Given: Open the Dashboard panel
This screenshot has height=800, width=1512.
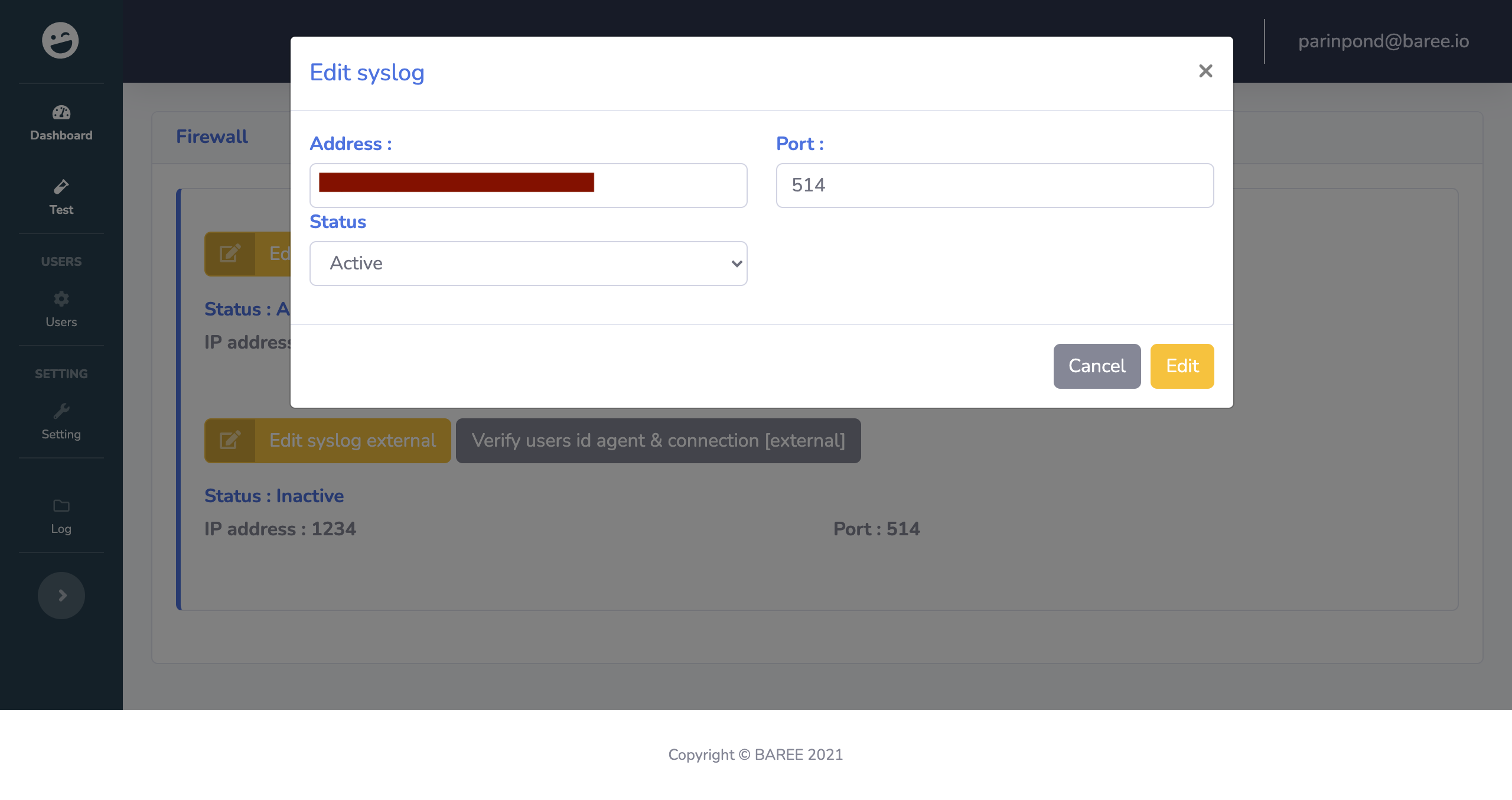Looking at the screenshot, I should 61,122.
